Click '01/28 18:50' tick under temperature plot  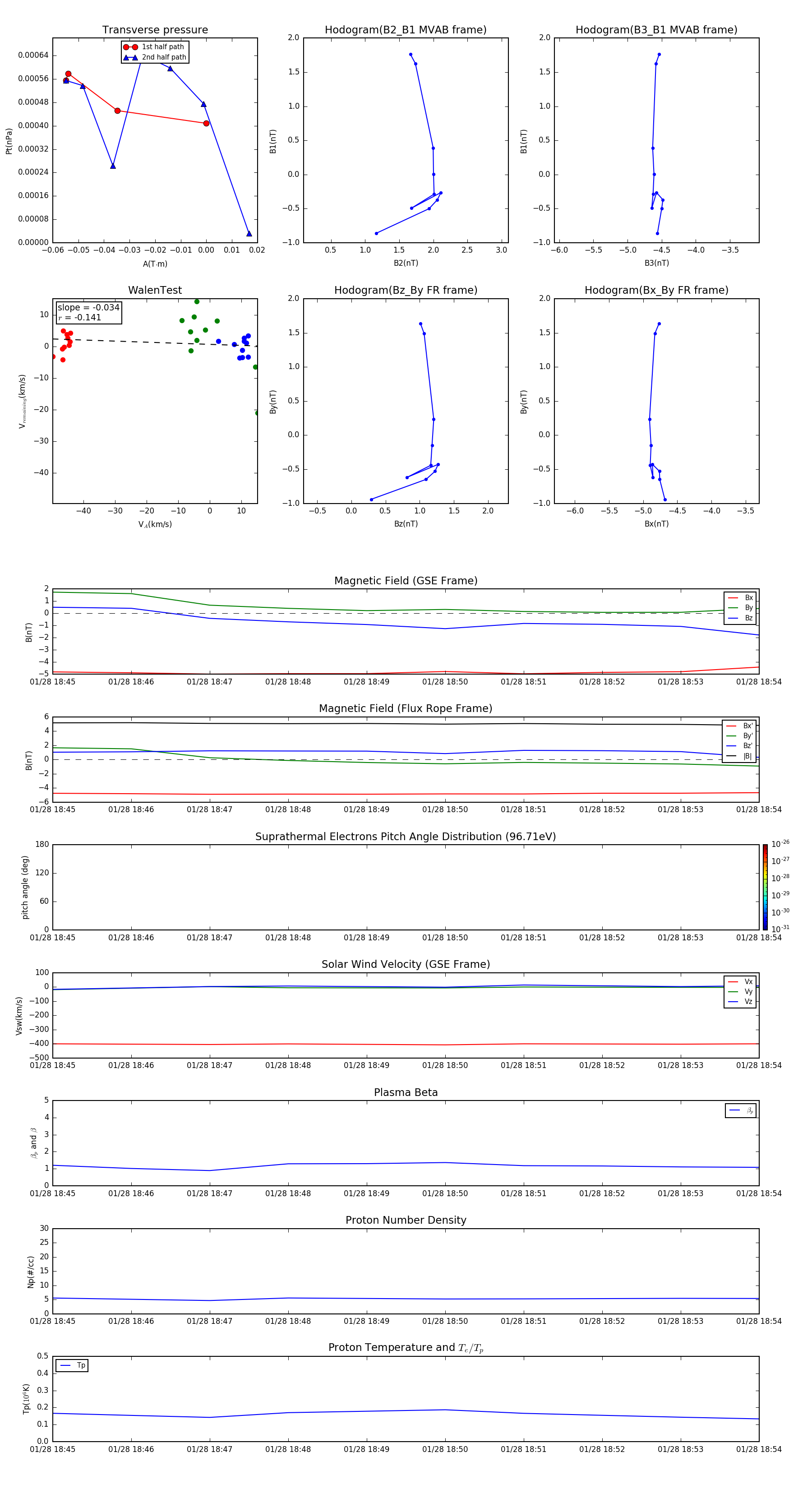pyautogui.click(x=445, y=1449)
